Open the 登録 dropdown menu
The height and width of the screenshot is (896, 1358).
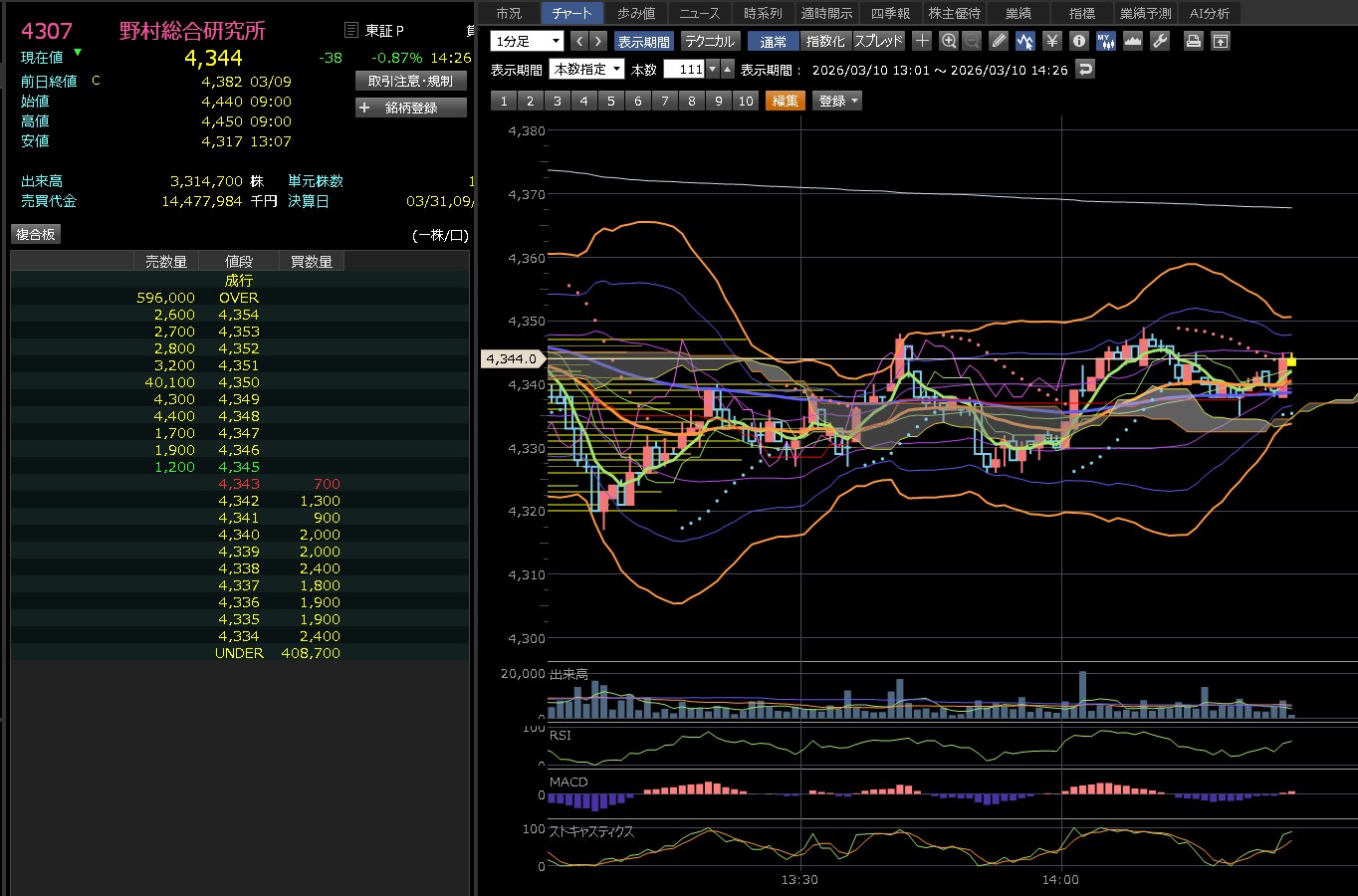(838, 101)
